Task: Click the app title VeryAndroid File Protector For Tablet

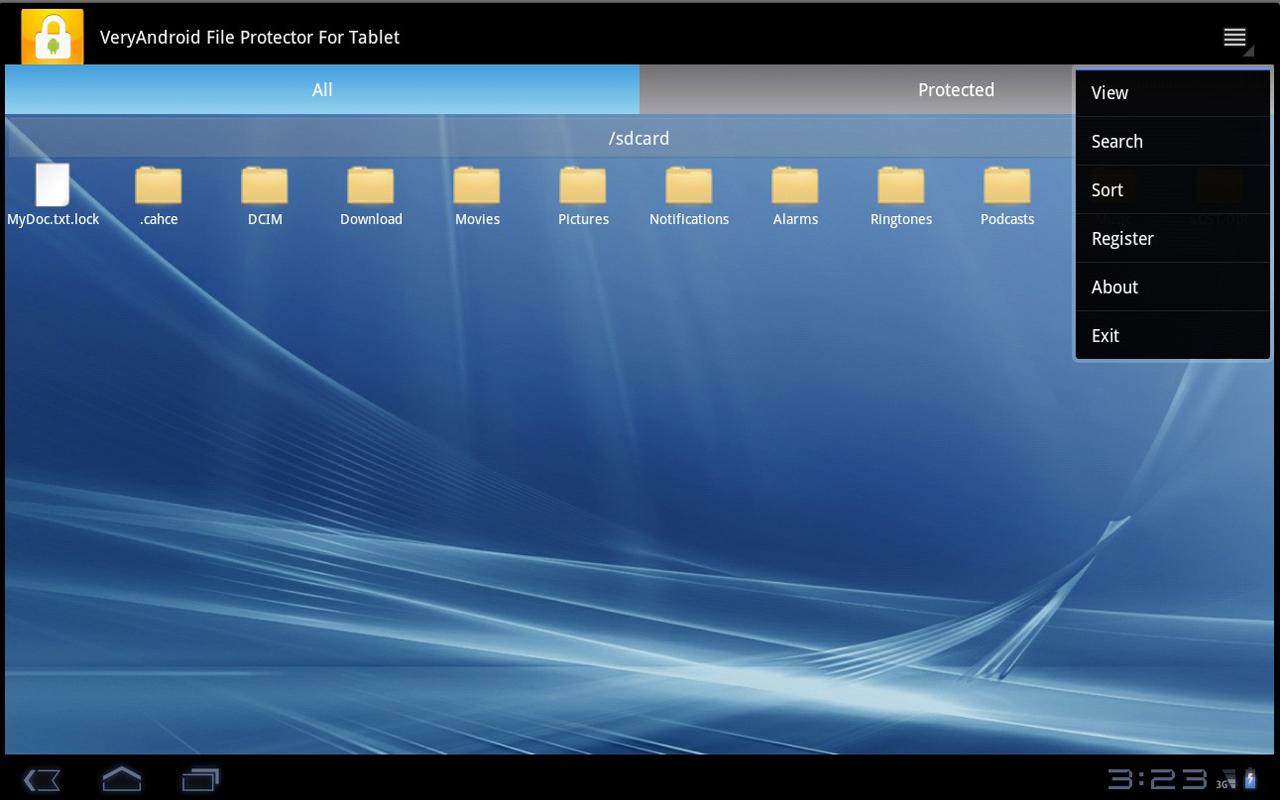Action: 250,37
